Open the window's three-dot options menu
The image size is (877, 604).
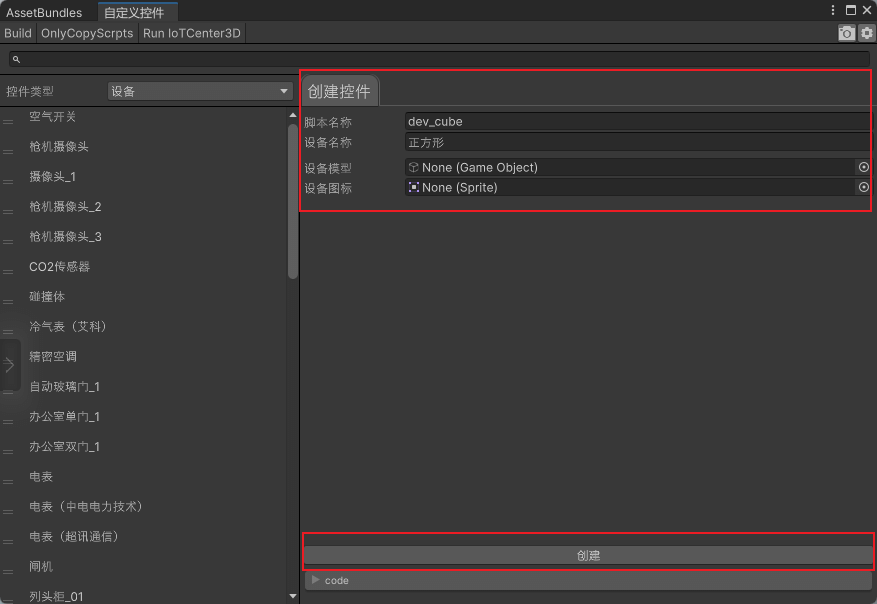[833, 10]
